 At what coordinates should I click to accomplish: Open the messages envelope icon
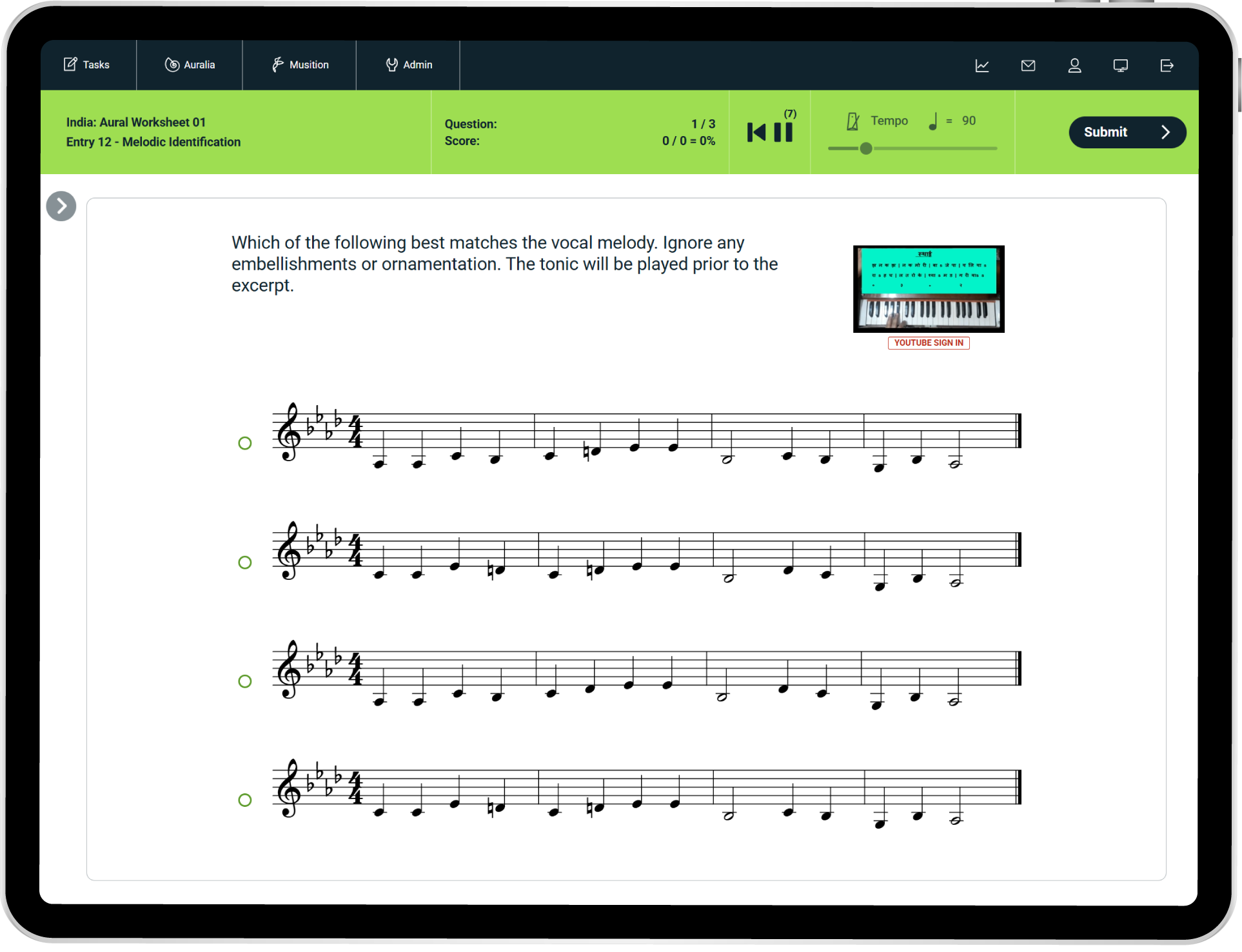1028,66
